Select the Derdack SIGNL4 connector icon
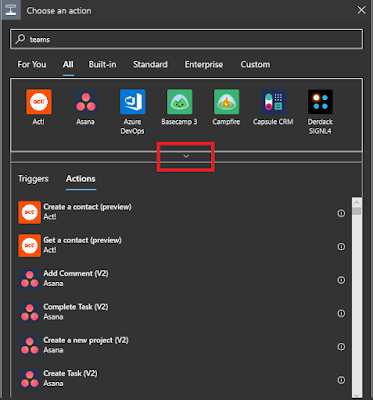 [x=320, y=102]
